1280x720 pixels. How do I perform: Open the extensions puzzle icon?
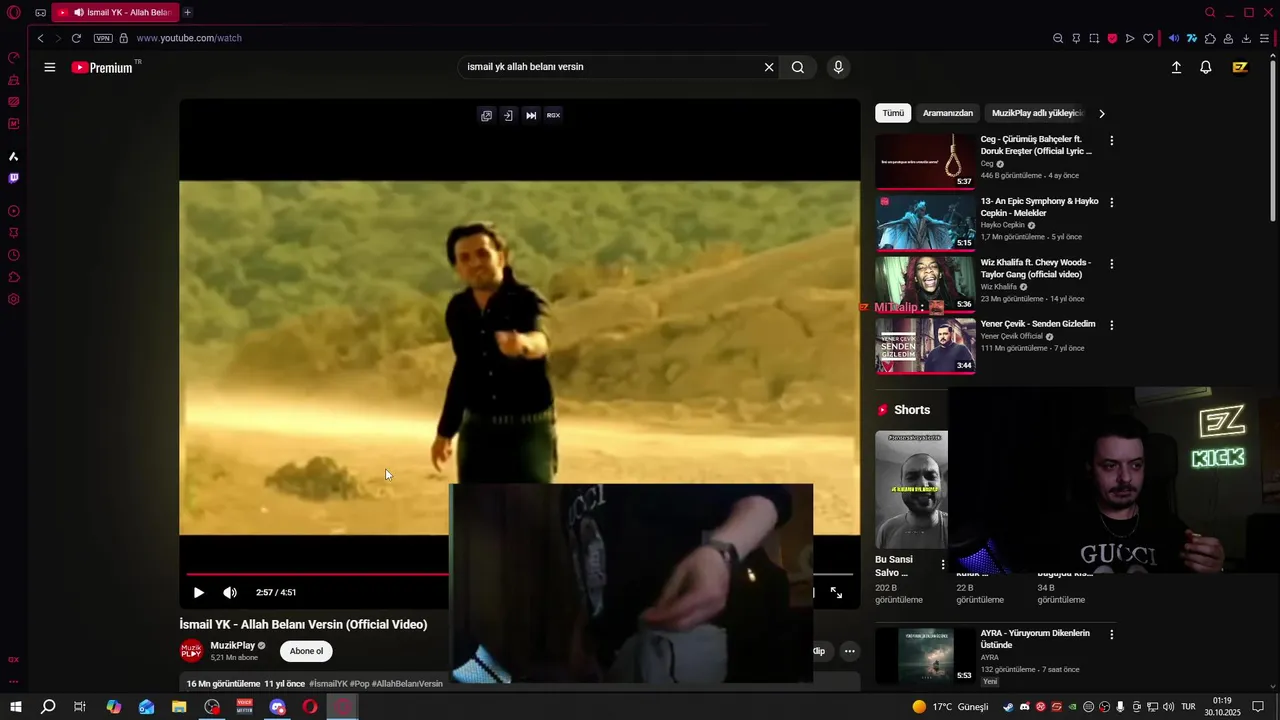pyautogui.click(x=1210, y=38)
